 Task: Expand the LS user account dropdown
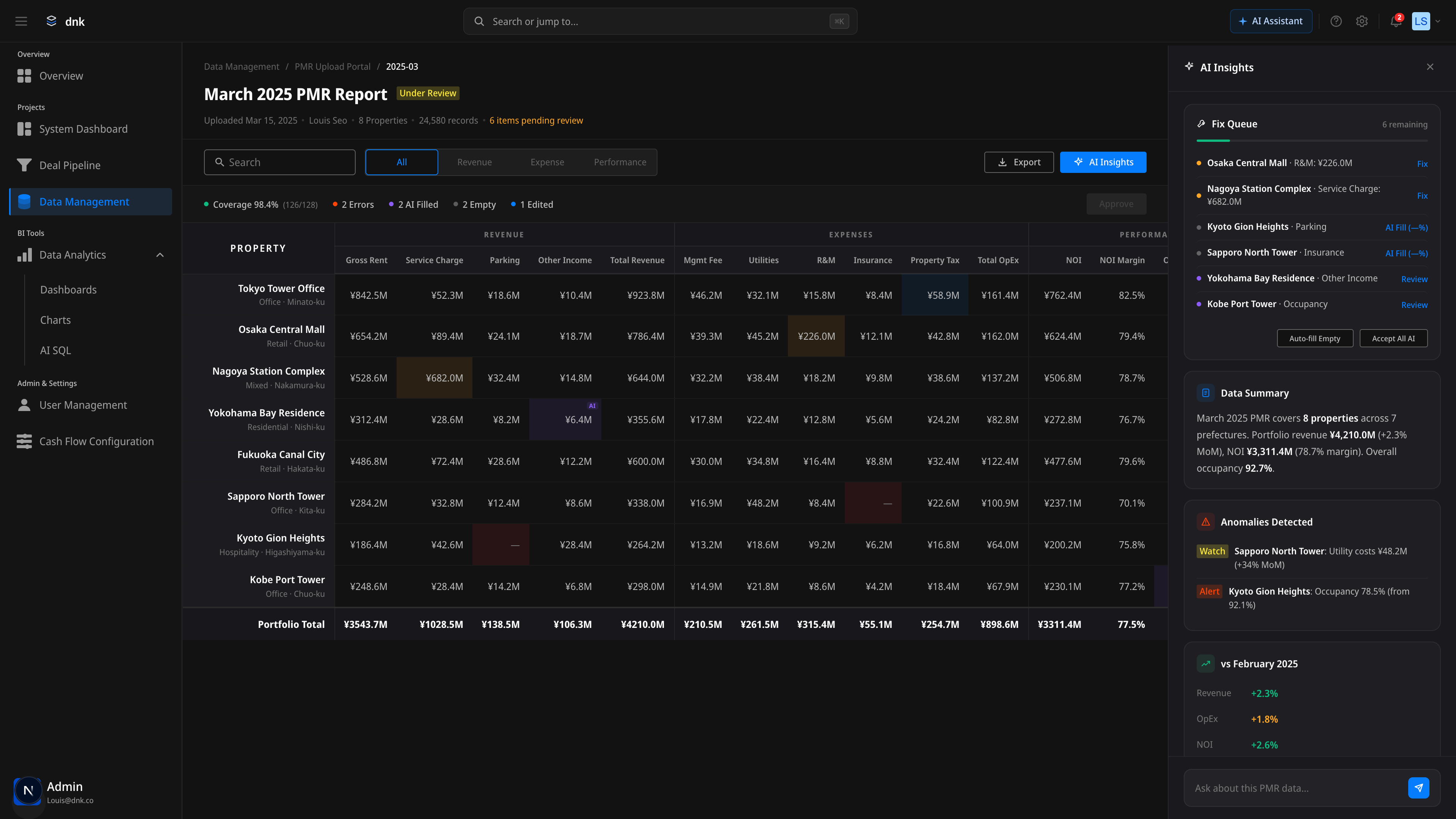point(1437,22)
